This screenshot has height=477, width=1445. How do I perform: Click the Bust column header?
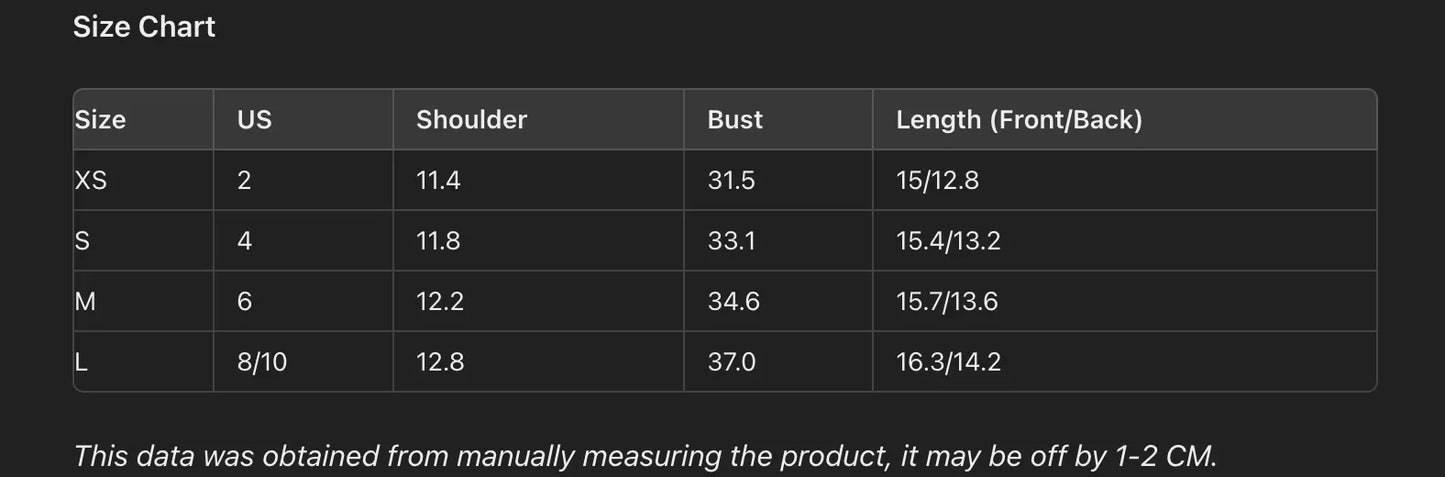click(735, 120)
